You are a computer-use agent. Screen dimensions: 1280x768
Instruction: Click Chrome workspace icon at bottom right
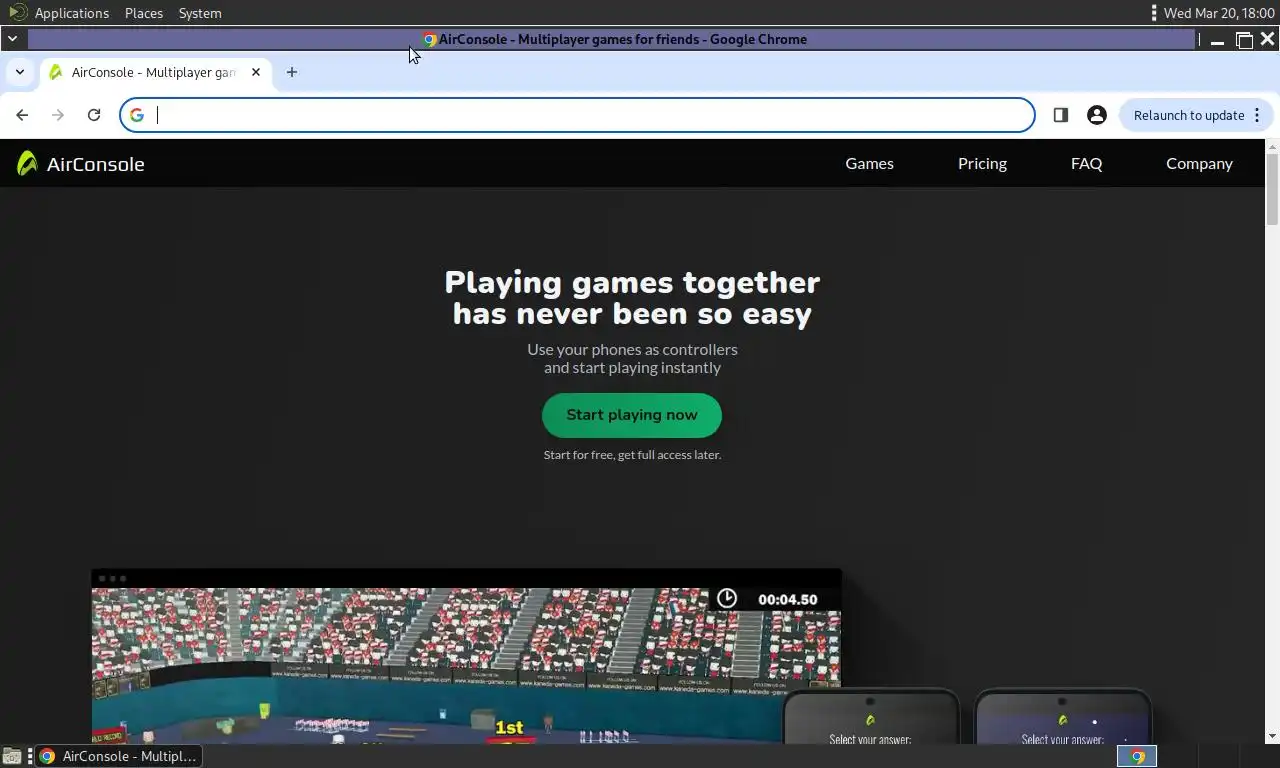pyautogui.click(x=1137, y=756)
